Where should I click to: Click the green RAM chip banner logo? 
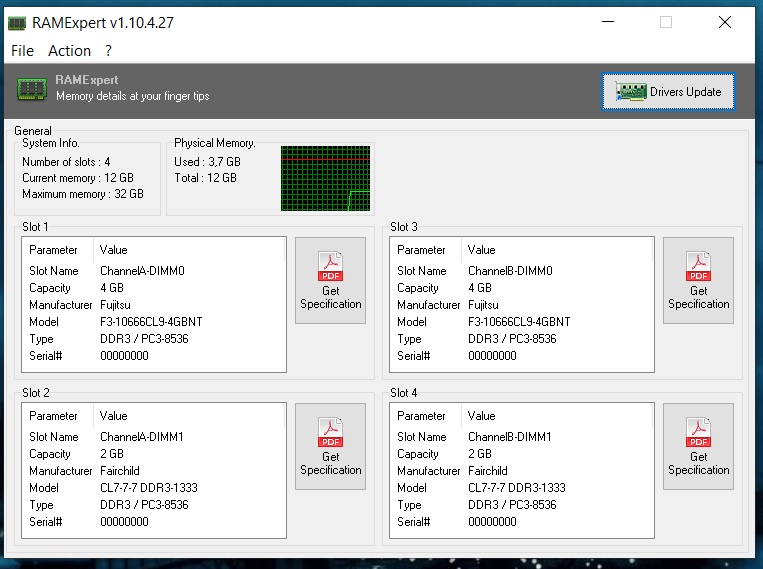32,89
